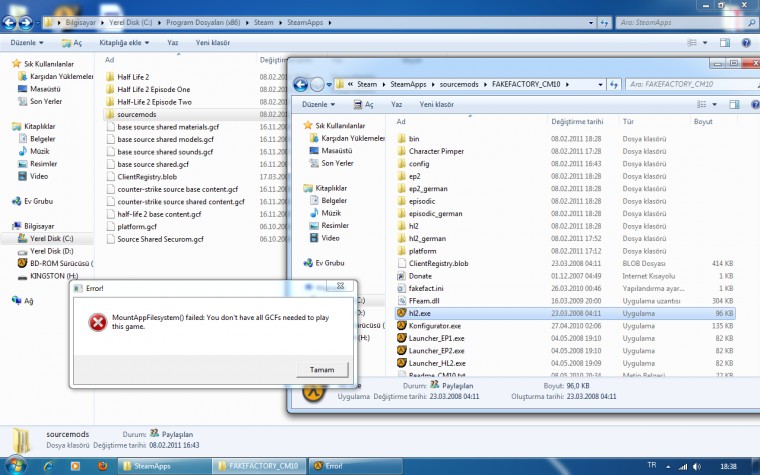Click Aç in SteamApps toolbar

tap(72, 43)
